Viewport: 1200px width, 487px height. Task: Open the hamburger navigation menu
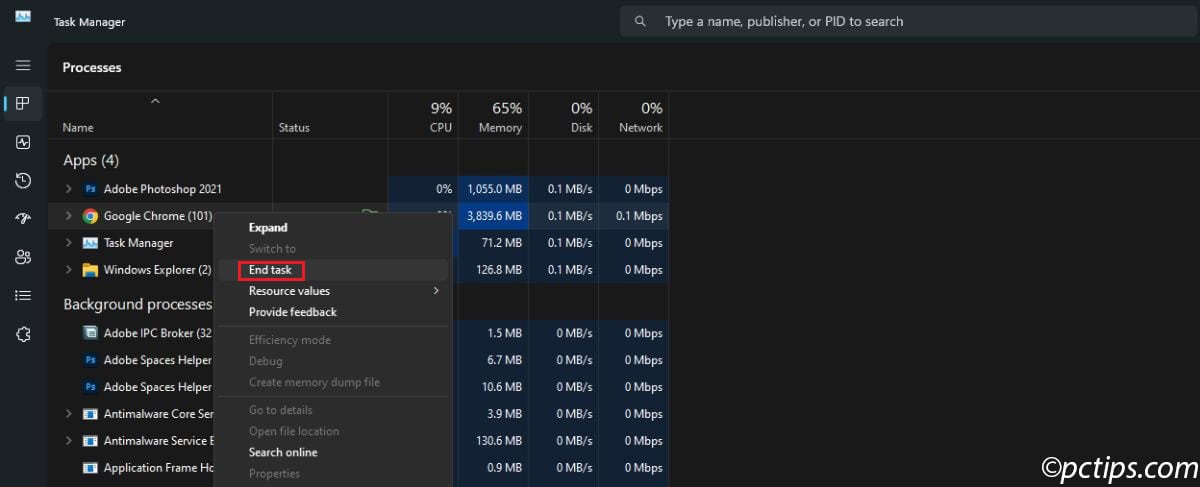tap(23, 65)
